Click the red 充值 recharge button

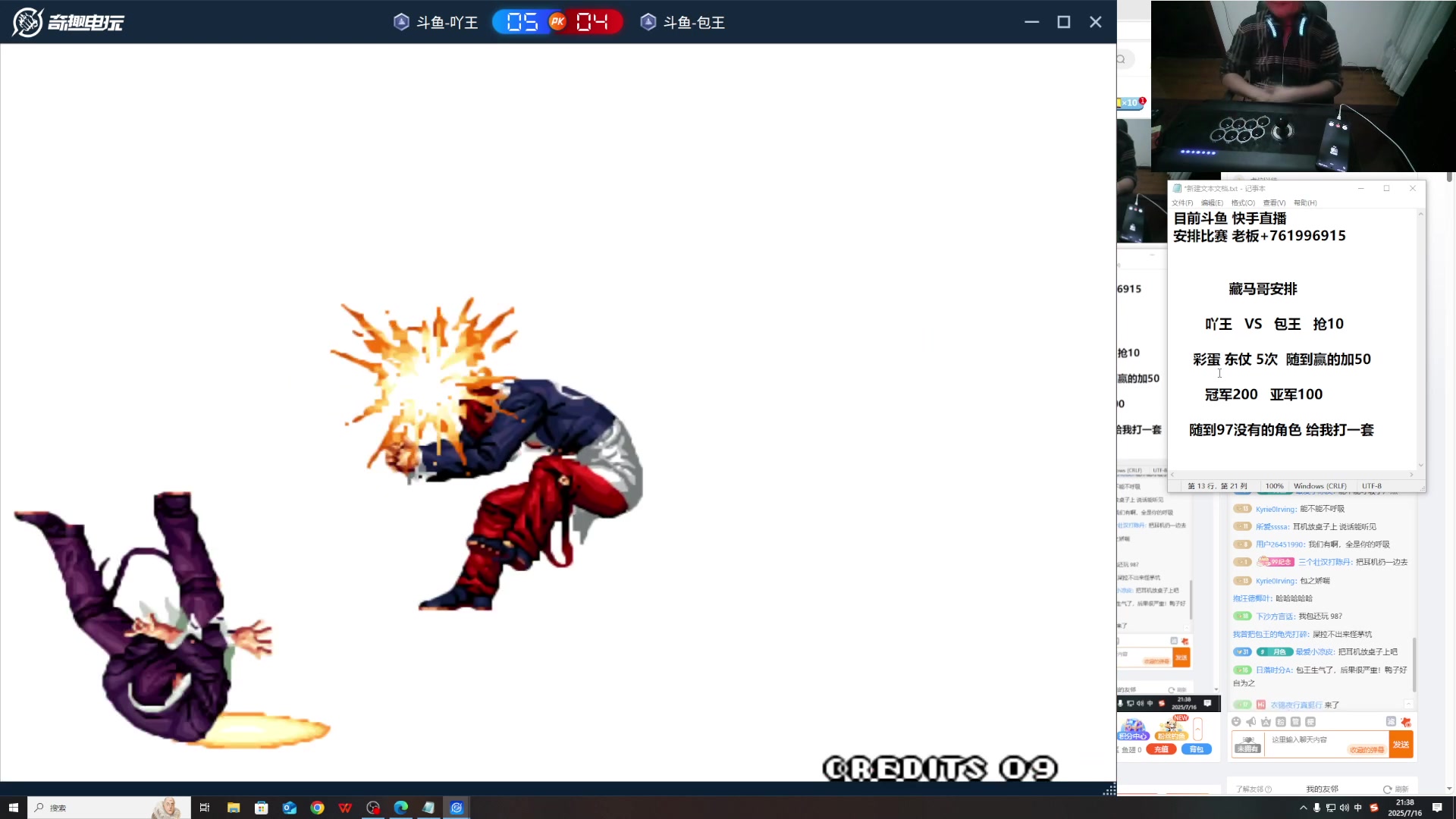tap(1161, 749)
